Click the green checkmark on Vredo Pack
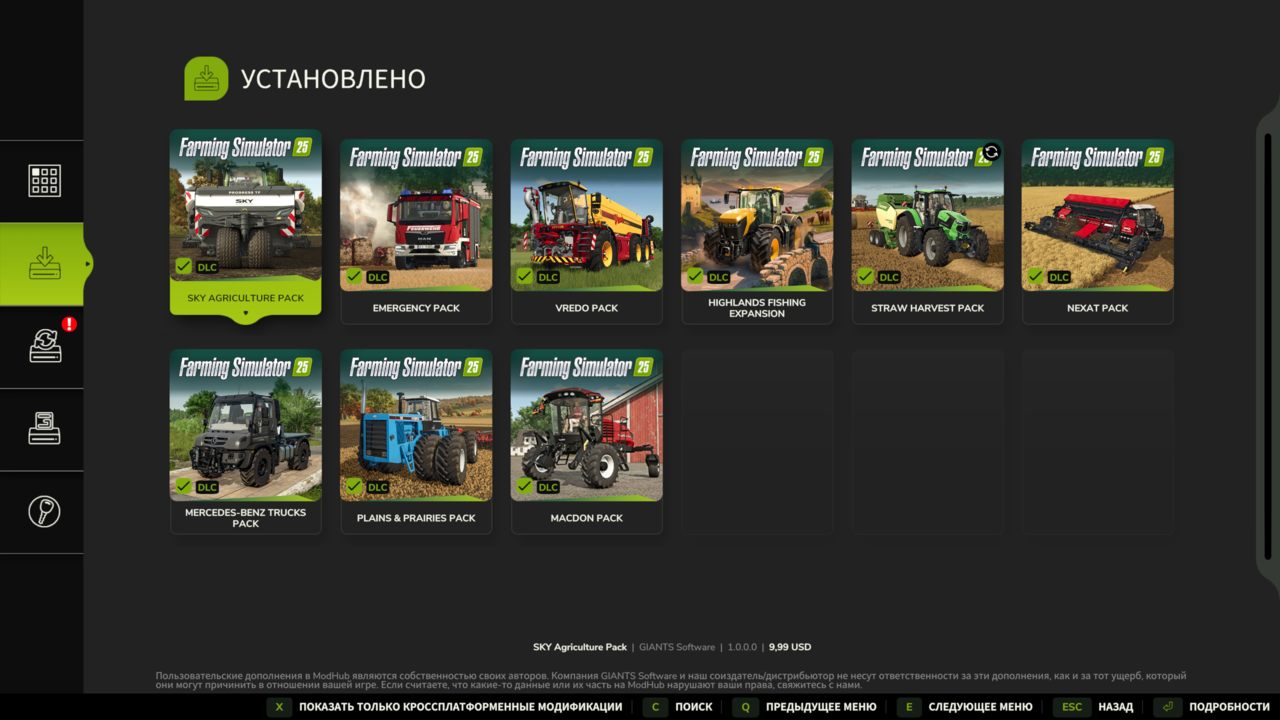 (524, 277)
